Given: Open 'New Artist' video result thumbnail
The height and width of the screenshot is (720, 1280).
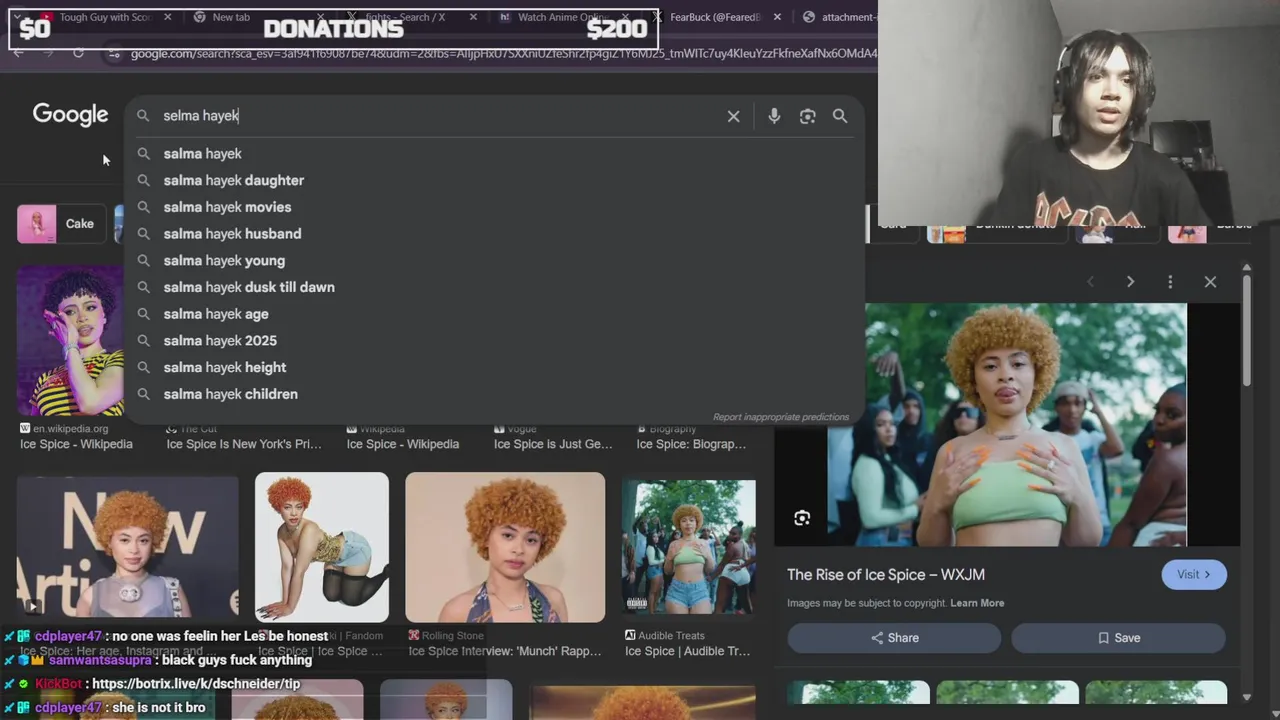Looking at the screenshot, I should coord(127,548).
